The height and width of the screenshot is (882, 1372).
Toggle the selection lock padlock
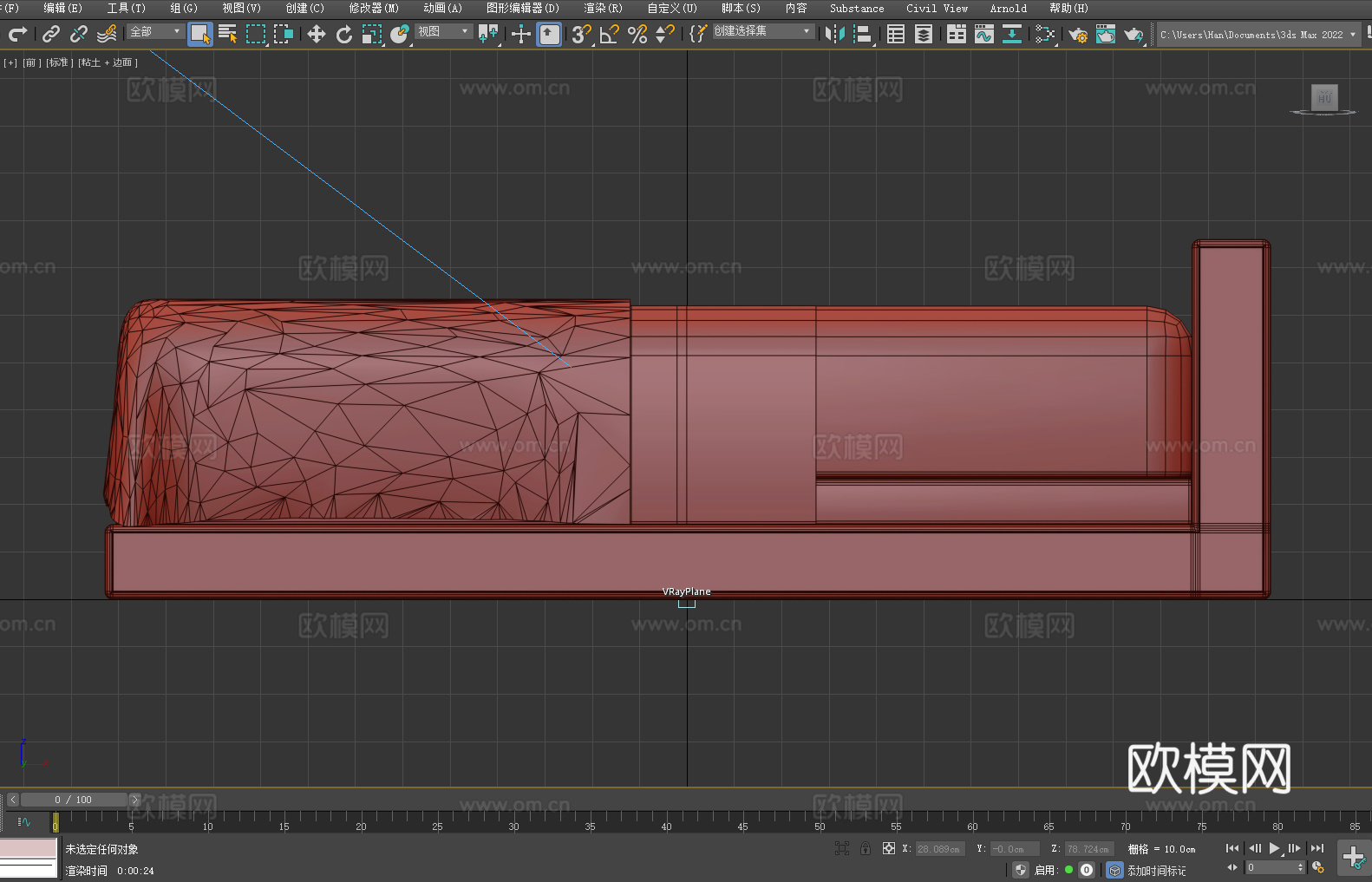[865, 849]
